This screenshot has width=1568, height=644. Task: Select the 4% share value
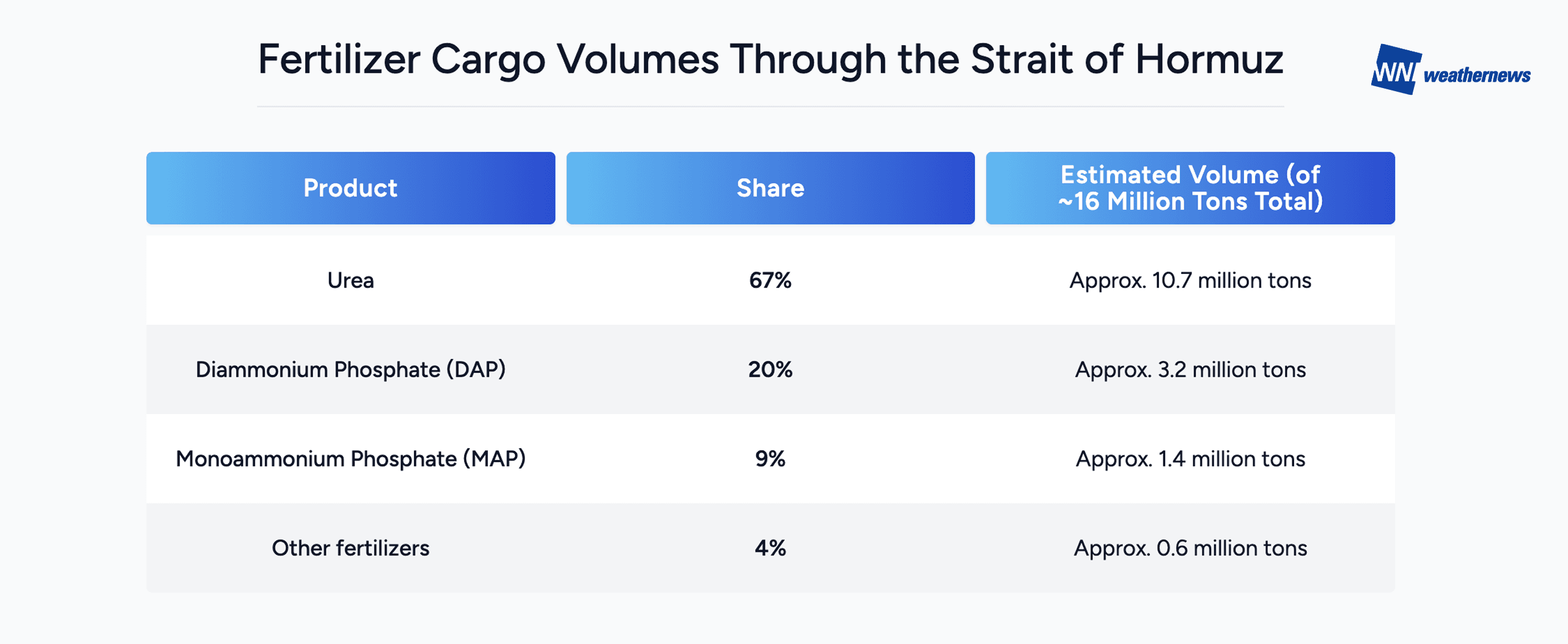coord(770,548)
